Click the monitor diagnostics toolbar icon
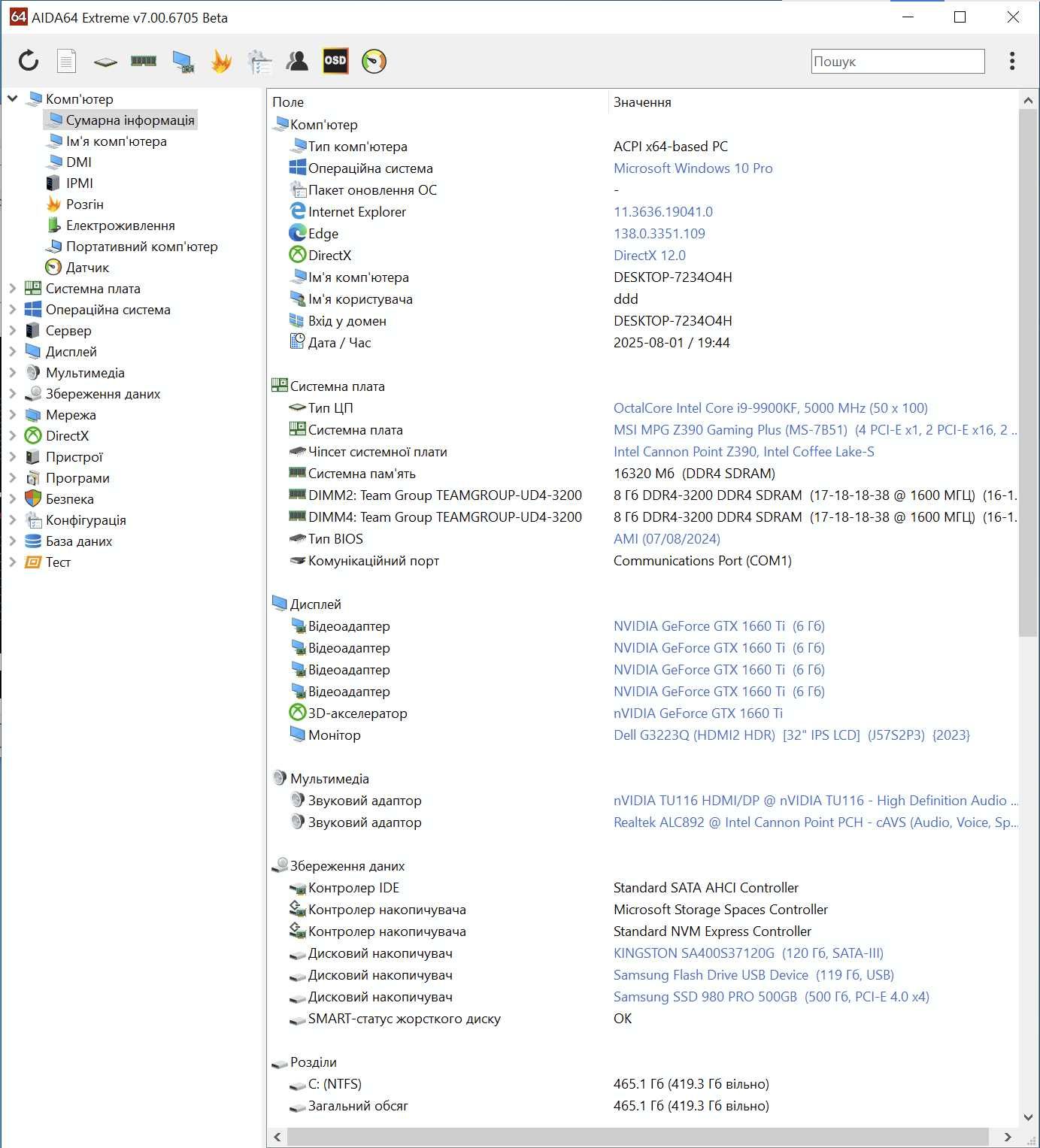 click(183, 62)
